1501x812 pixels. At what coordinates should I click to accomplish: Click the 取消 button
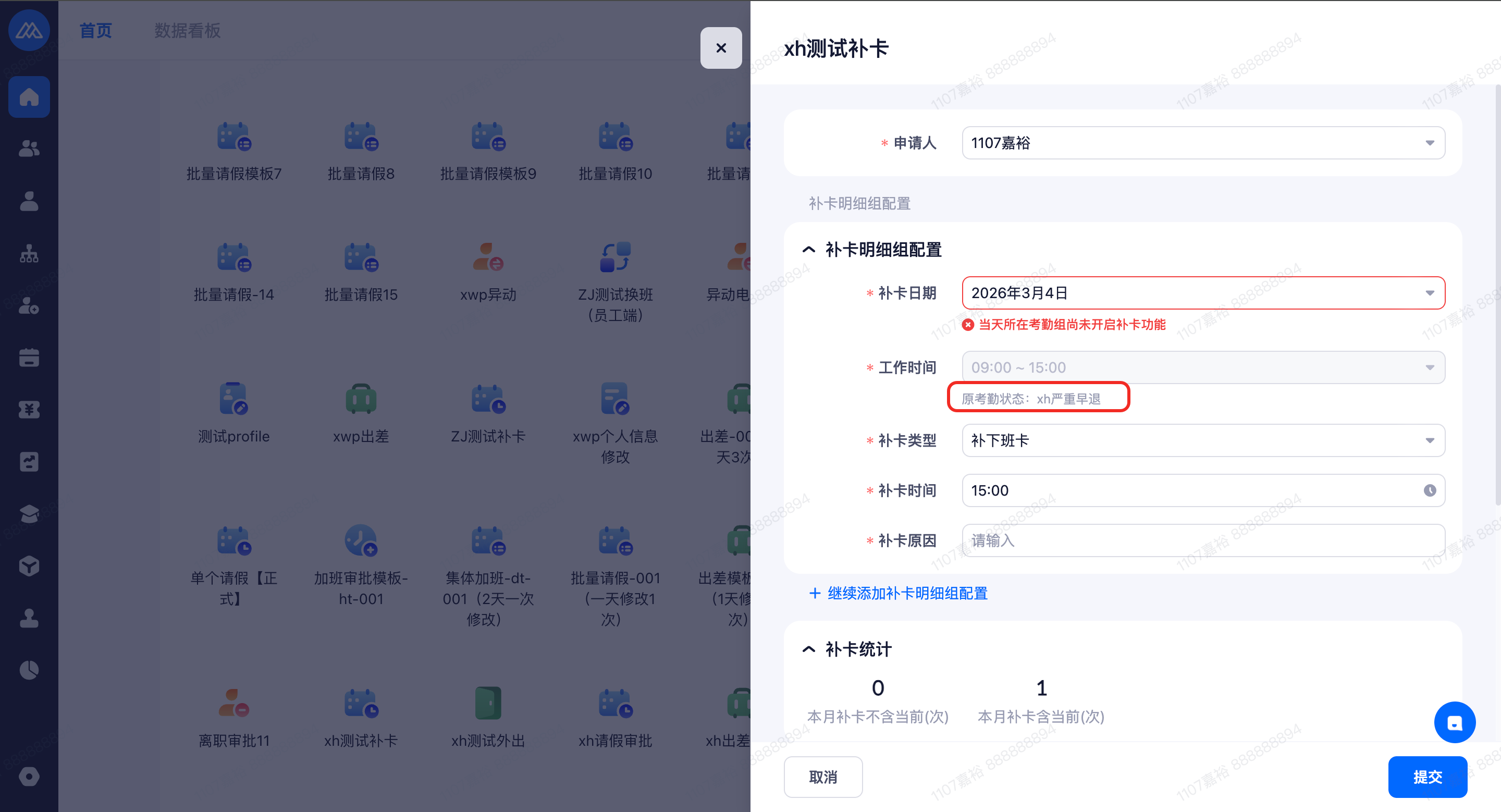tap(823, 777)
